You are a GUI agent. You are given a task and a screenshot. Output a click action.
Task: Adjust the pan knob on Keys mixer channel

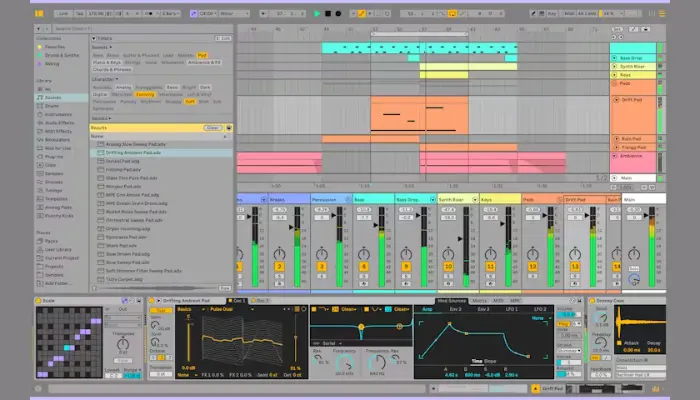(x=490, y=254)
